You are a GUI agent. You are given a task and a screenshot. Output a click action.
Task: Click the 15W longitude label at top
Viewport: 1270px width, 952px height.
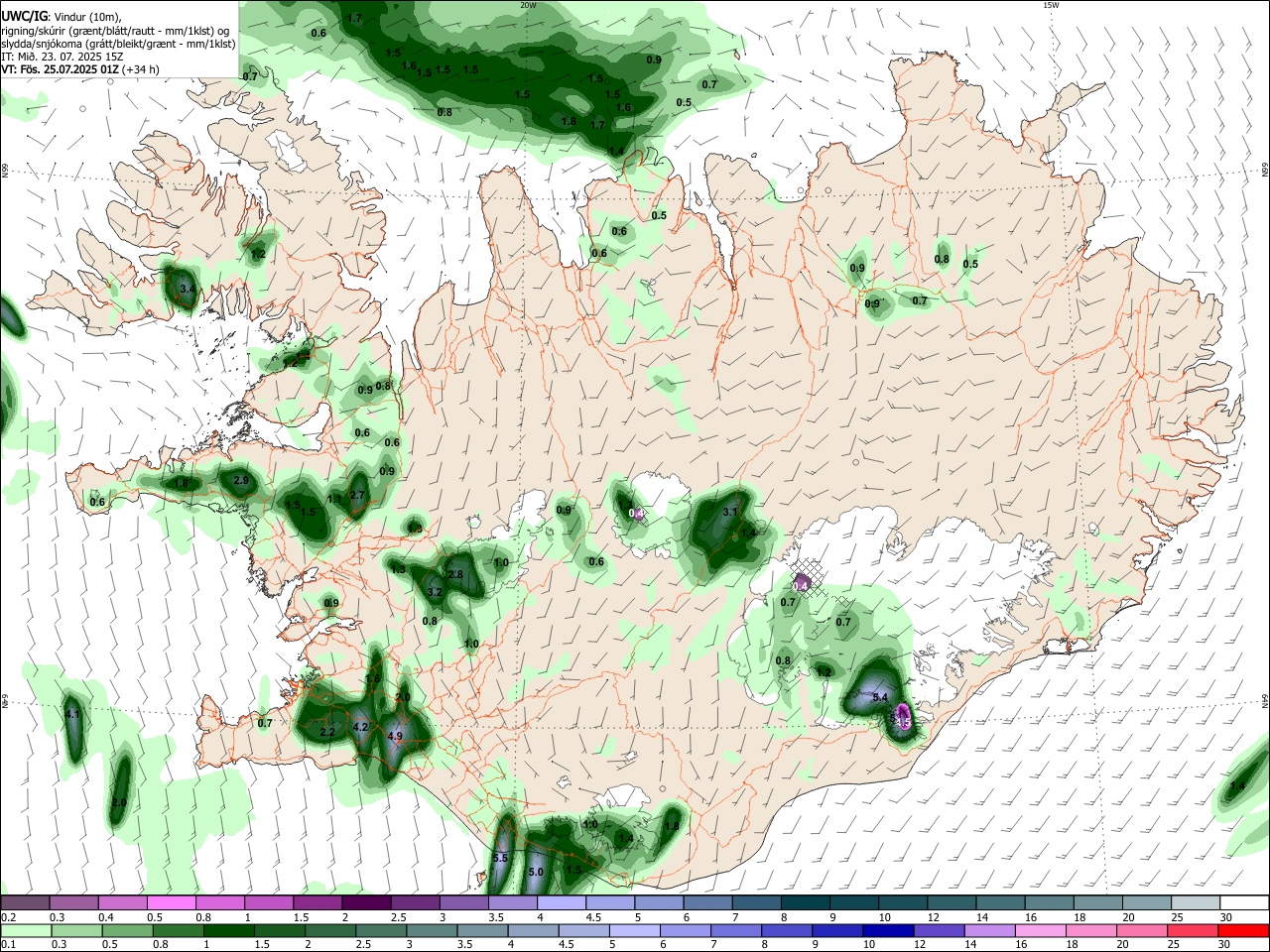tap(1051, 5)
